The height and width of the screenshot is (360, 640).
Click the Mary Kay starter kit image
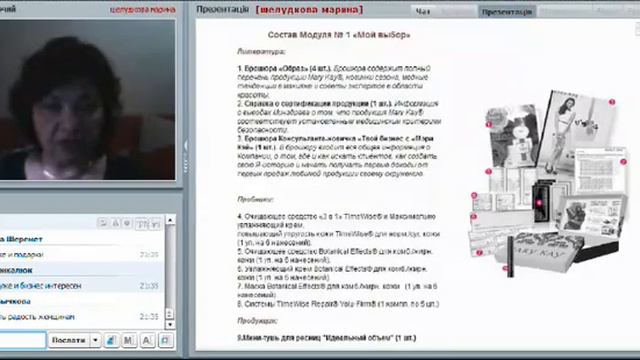coord(549,184)
